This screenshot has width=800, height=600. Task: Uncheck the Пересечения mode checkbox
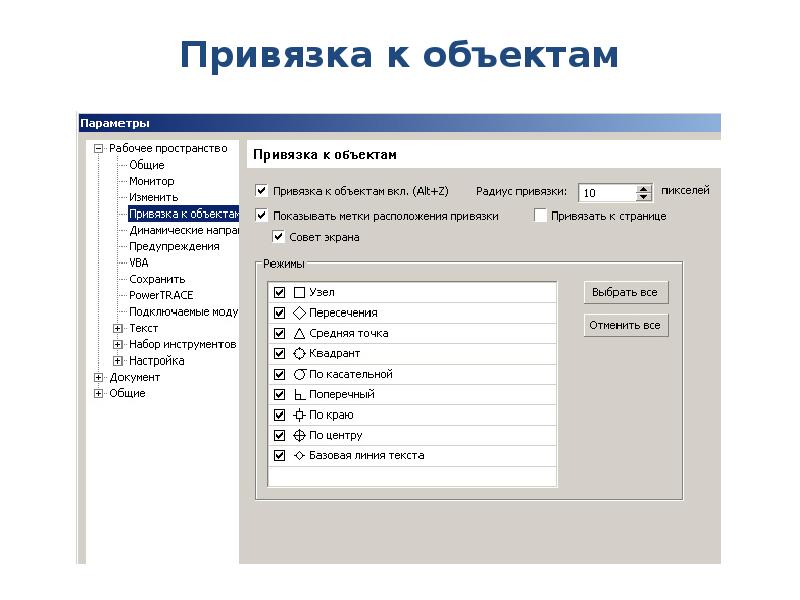pyautogui.click(x=279, y=313)
